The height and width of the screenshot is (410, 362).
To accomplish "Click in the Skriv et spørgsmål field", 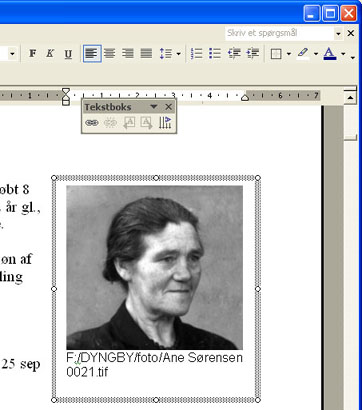I will 279,33.
